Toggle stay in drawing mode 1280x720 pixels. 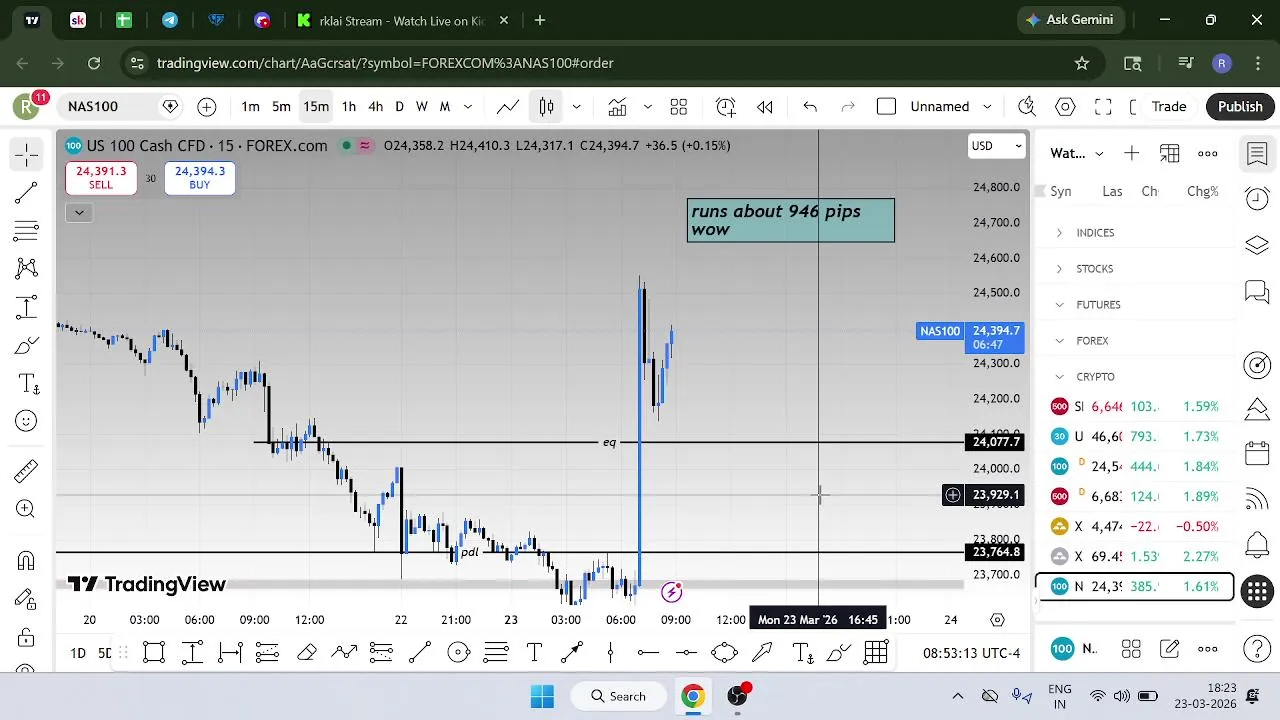point(27,598)
